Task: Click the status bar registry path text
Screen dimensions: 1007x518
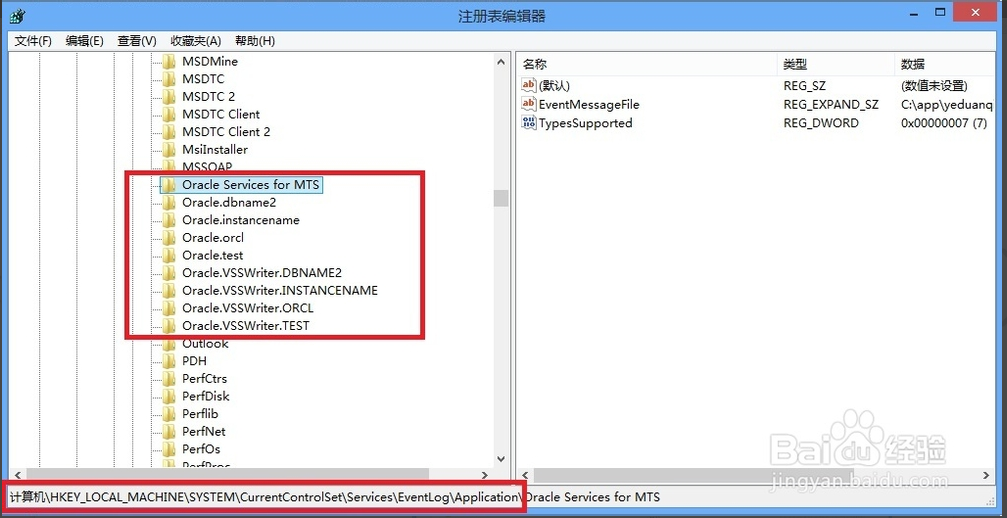Action: [335, 497]
